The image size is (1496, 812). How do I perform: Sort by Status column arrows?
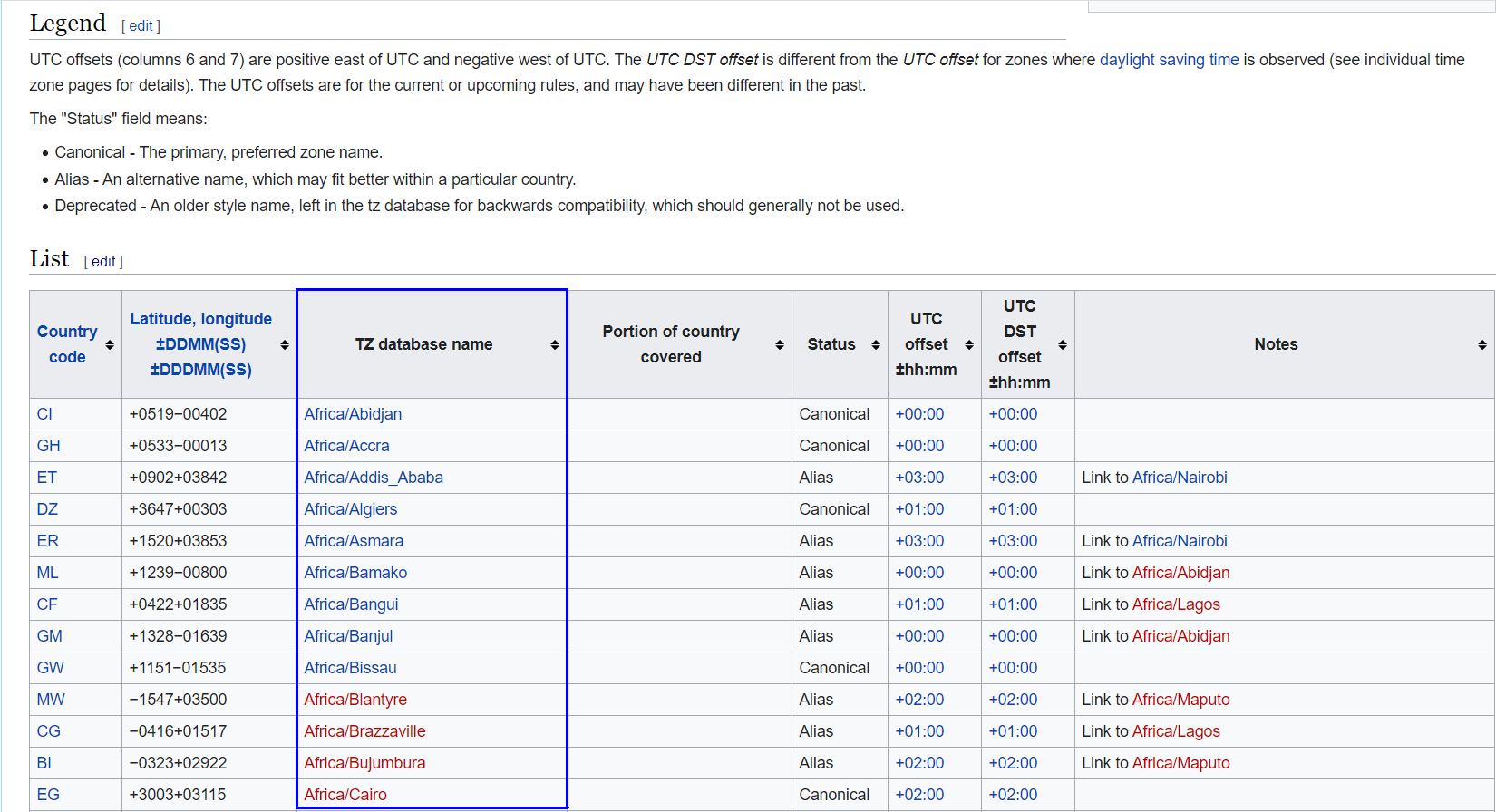[876, 345]
